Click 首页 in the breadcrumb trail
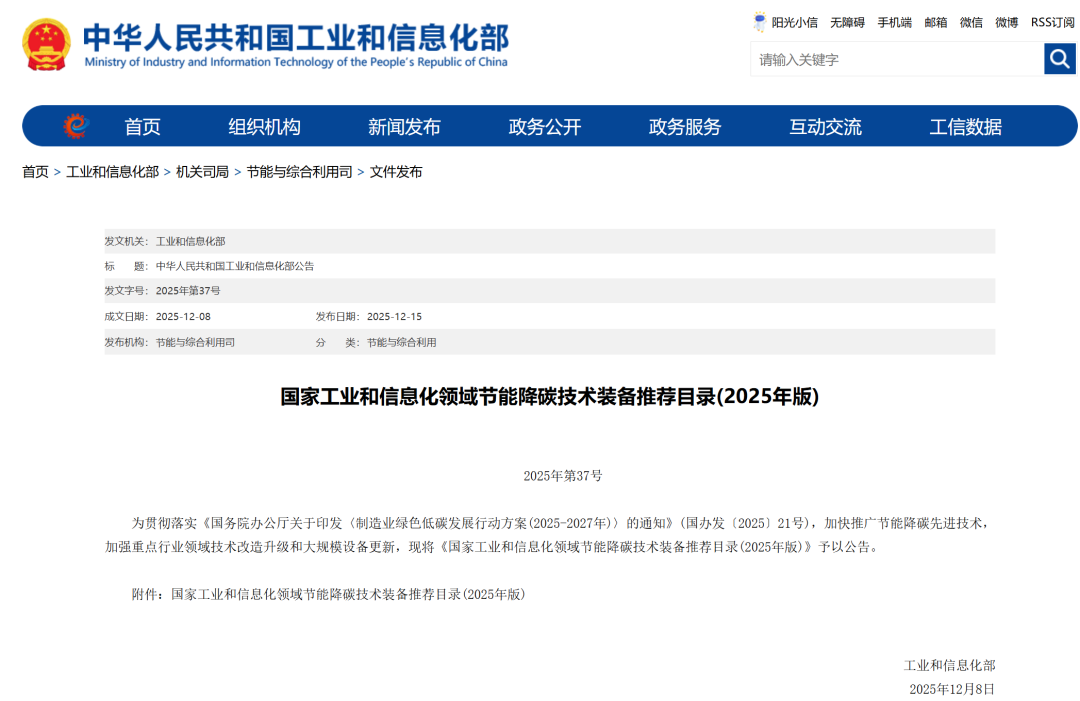 [x=35, y=171]
